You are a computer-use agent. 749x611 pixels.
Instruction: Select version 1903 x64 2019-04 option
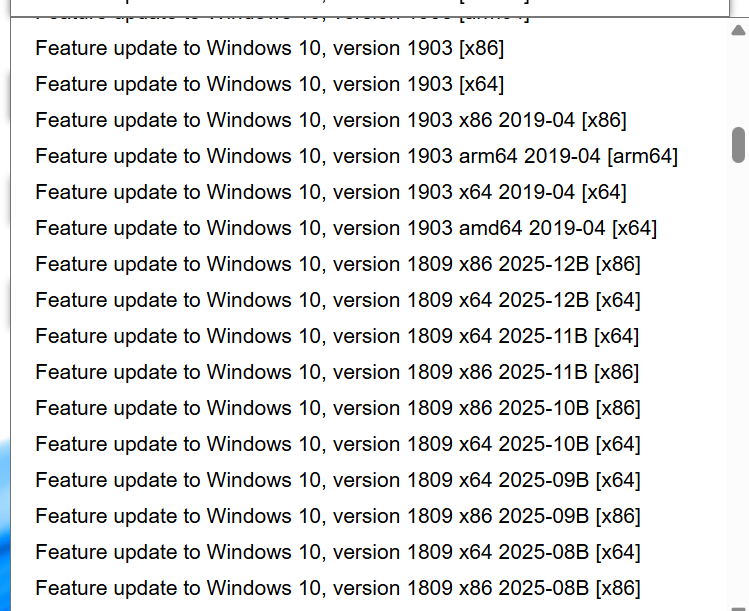331,192
